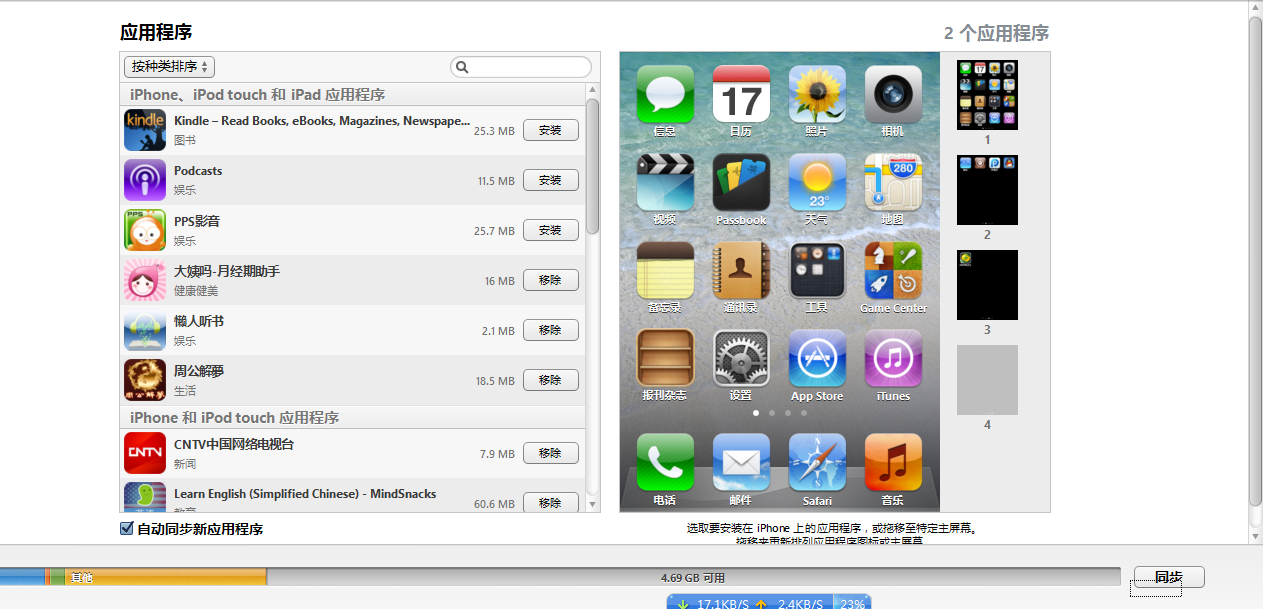
Task: Click the 大姨吗 app icon
Action: pyautogui.click(x=145, y=280)
